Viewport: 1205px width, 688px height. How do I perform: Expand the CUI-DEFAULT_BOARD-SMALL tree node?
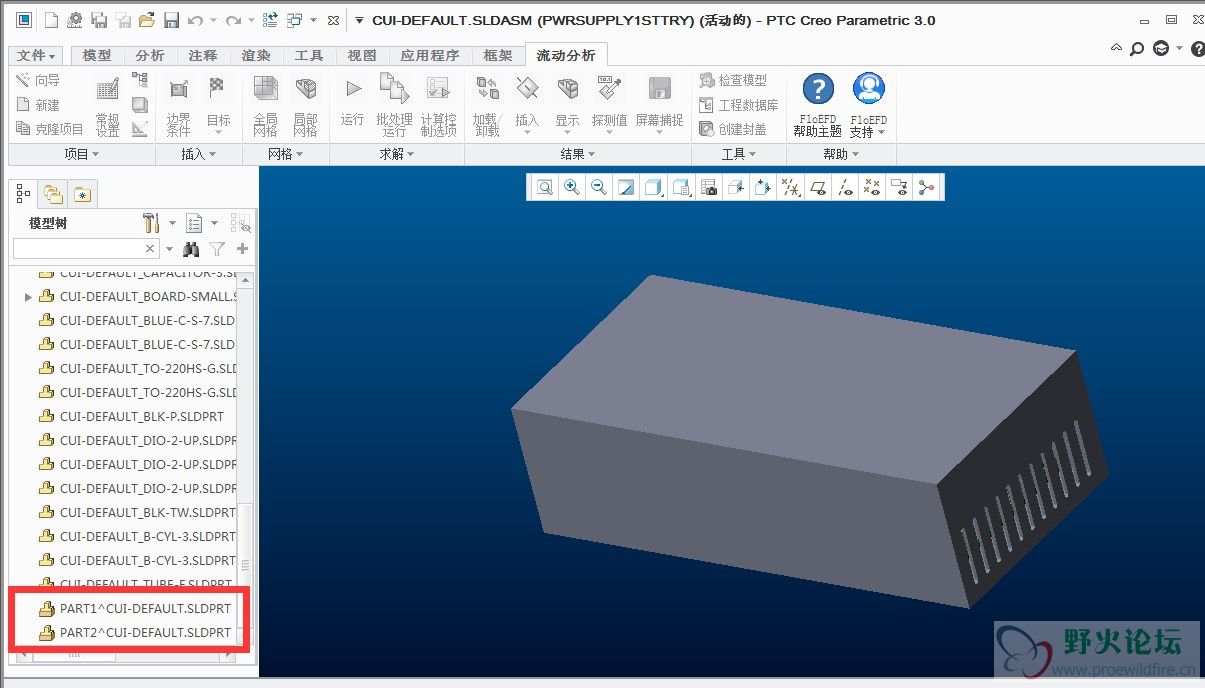28,297
